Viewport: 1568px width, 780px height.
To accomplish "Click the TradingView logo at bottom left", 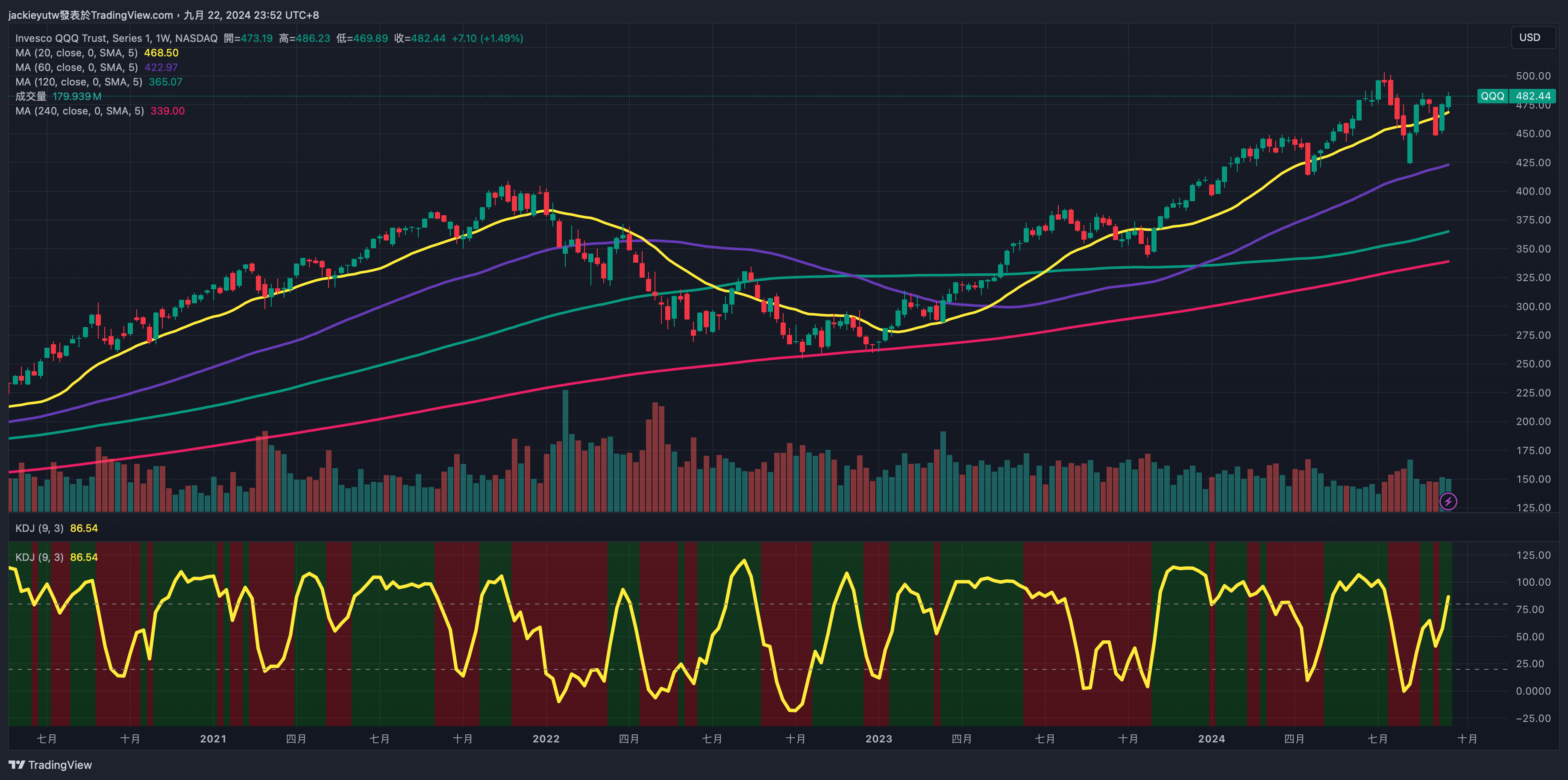I will coord(50,765).
